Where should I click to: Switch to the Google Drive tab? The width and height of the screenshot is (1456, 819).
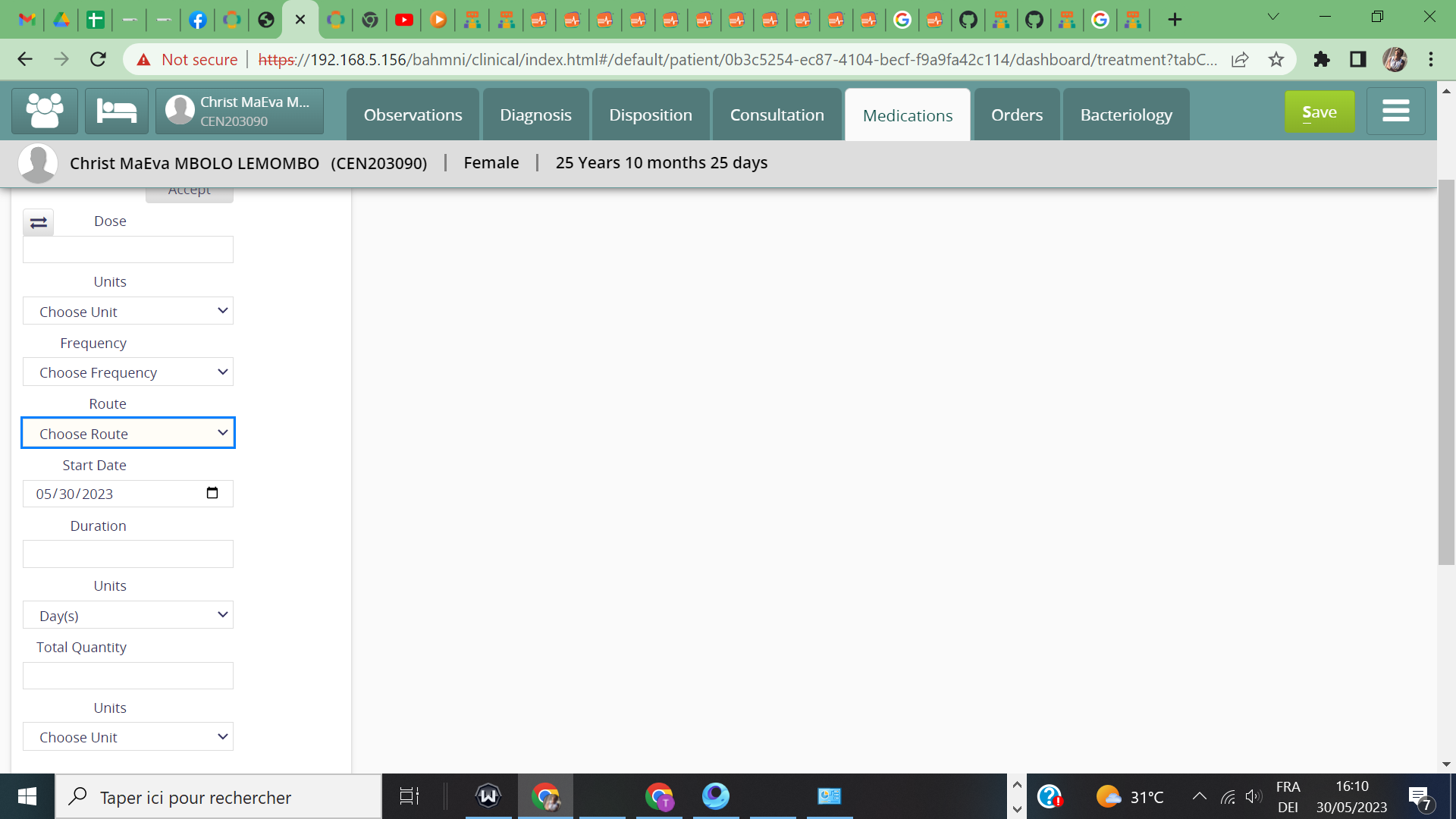61,20
